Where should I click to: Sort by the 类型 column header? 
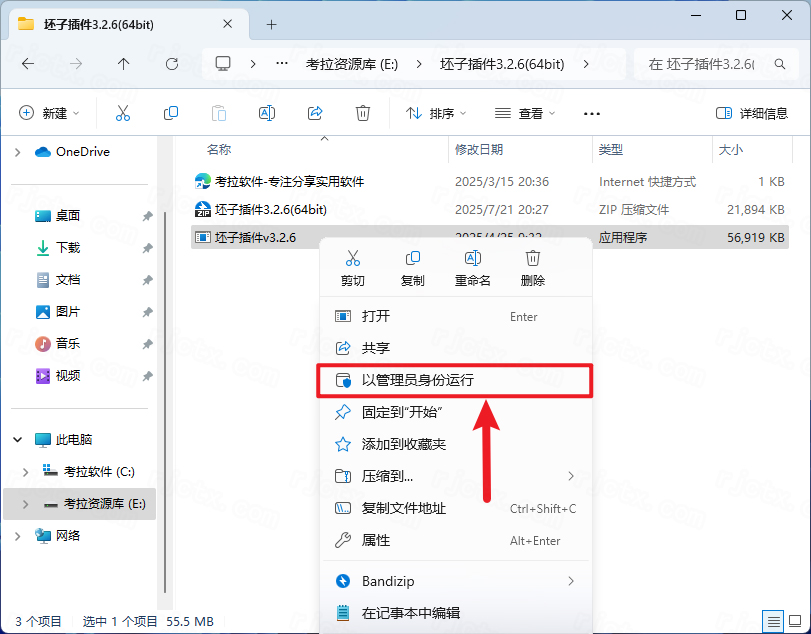click(x=611, y=150)
